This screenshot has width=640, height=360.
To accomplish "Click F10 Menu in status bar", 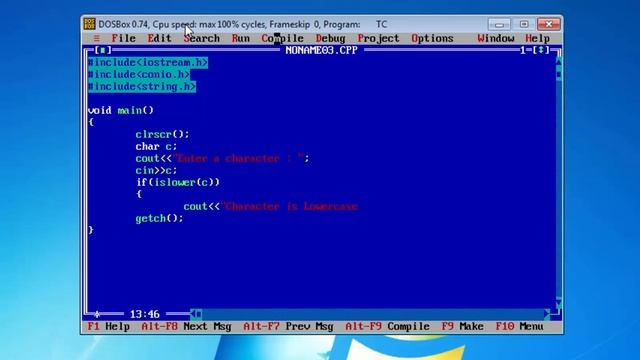I will 519,327.
